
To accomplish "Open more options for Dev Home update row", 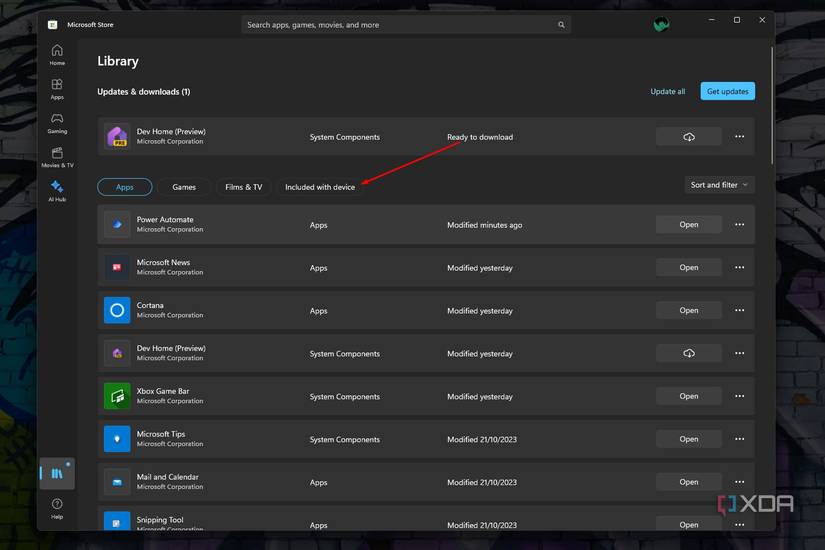I will pyautogui.click(x=739, y=137).
